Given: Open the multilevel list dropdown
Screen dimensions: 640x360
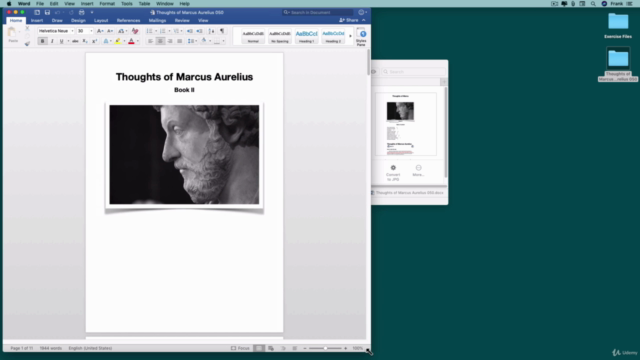Looking at the screenshot, I should (182, 31).
